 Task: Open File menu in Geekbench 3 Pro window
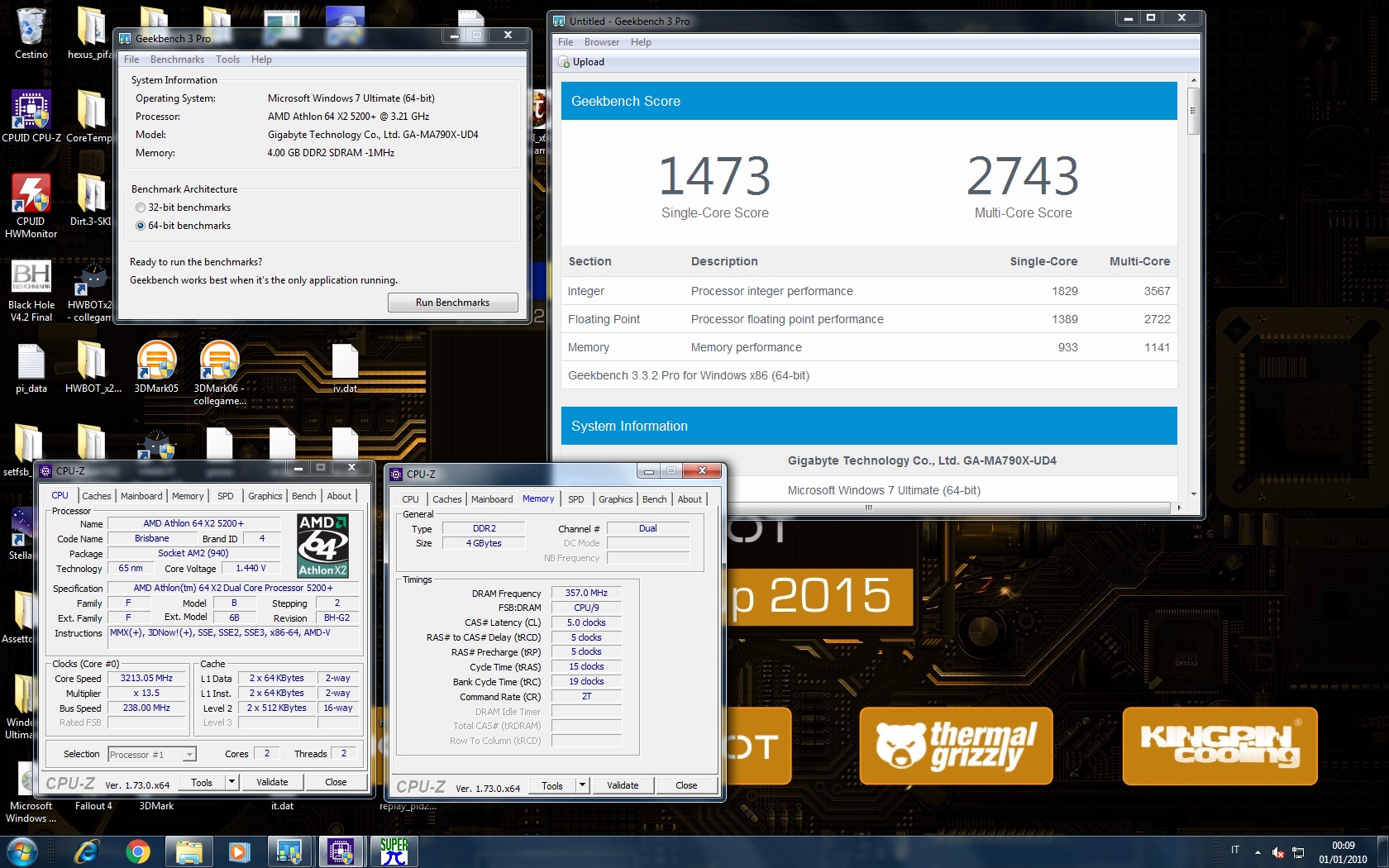(131, 60)
